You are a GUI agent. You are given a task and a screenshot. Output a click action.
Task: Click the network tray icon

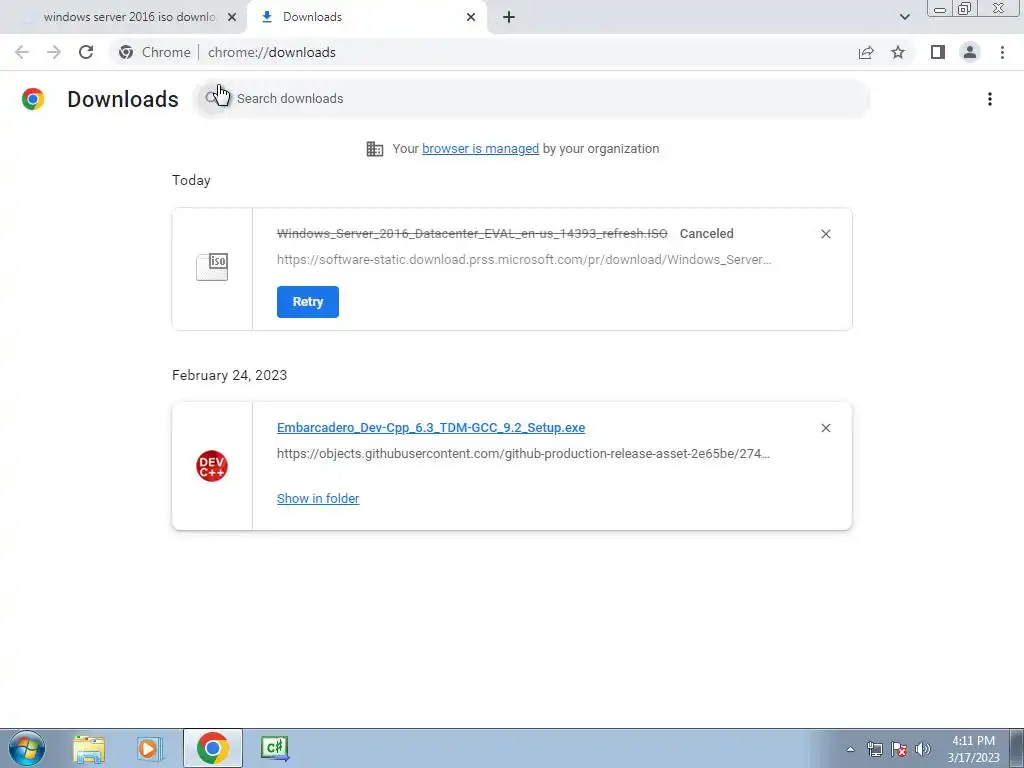[874, 750]
